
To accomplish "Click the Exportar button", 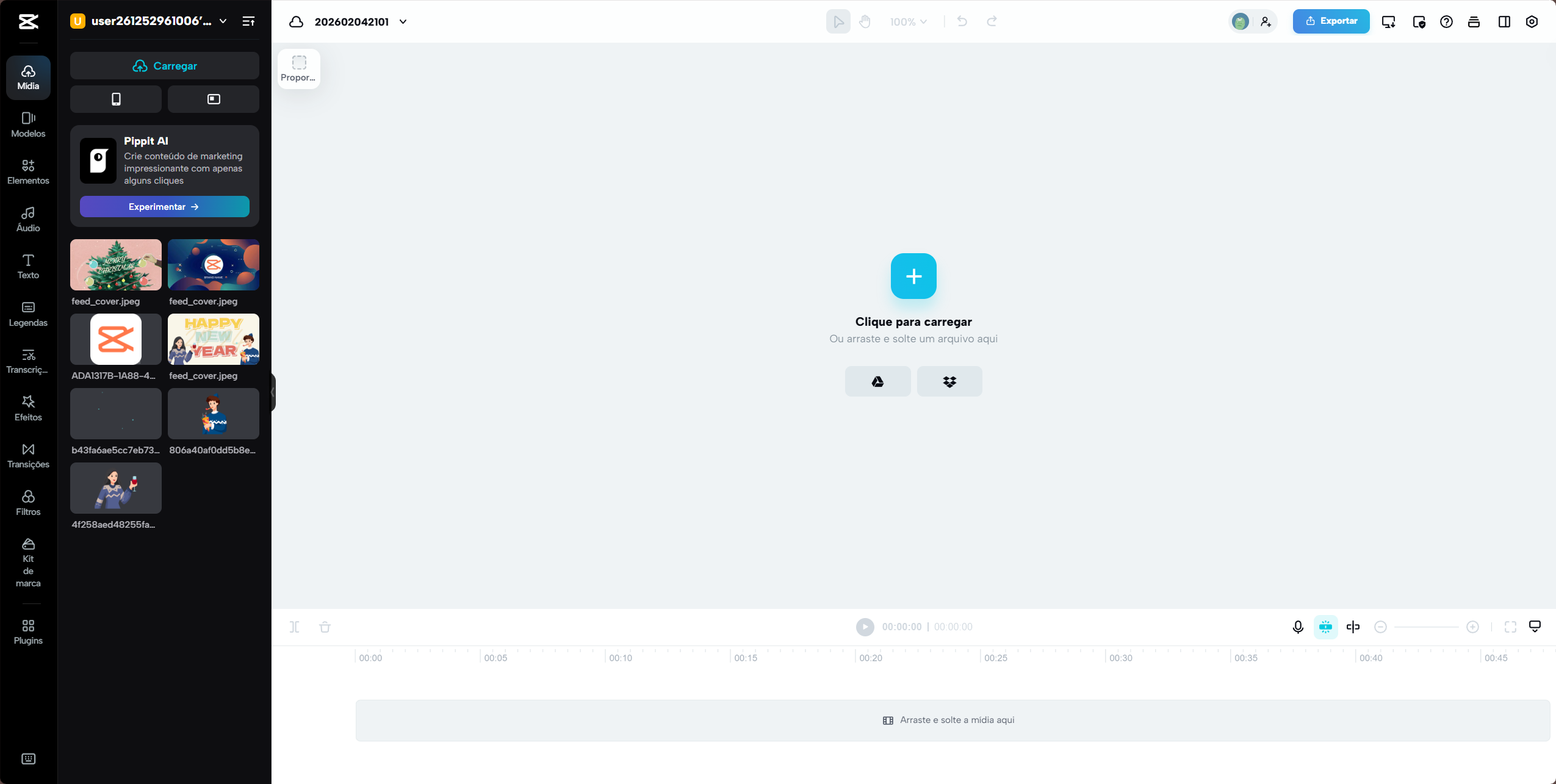I will click(x=1330, y=21).
